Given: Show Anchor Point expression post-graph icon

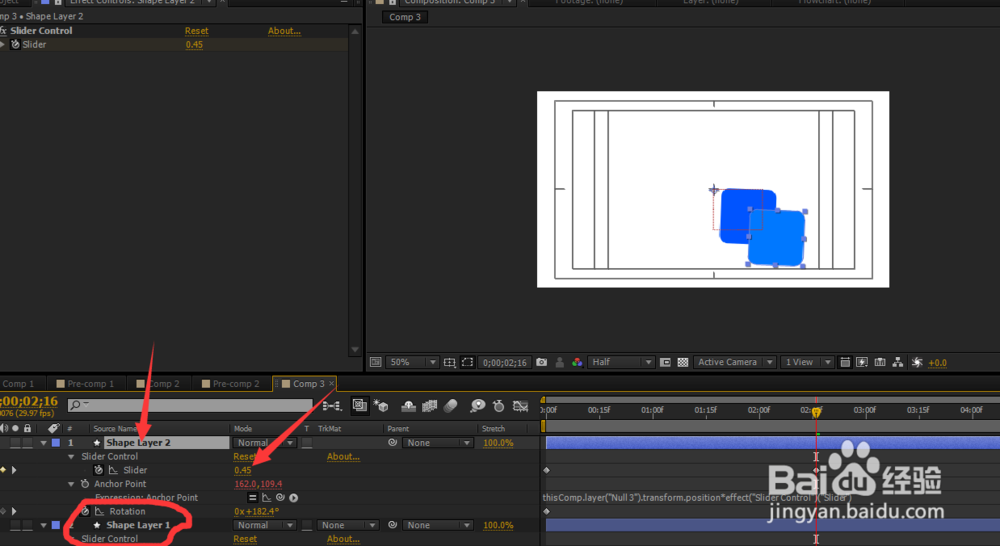Looking at the screenshot, I should (x=267, y=498).
